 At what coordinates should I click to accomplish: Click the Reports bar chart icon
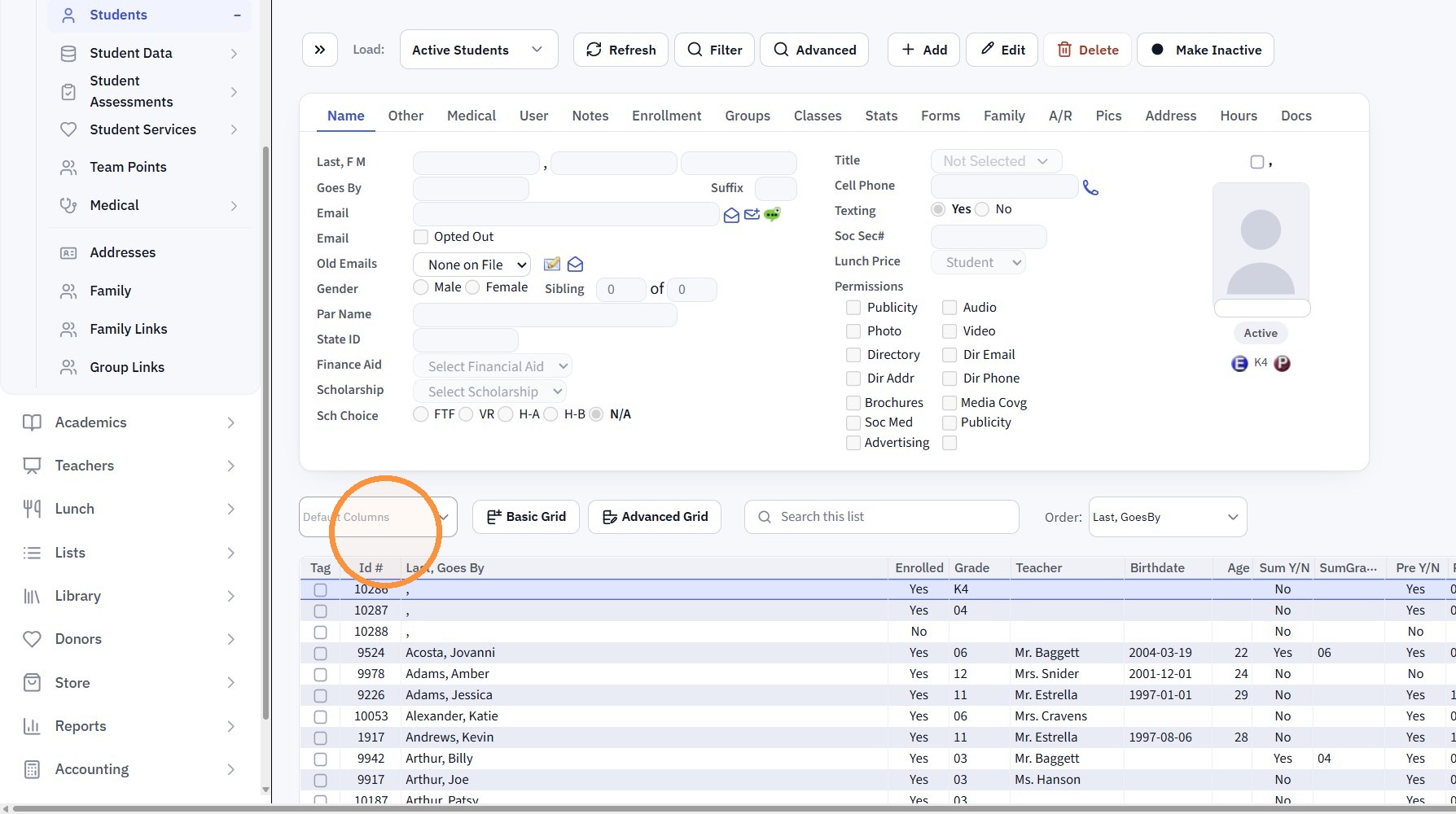32,727
